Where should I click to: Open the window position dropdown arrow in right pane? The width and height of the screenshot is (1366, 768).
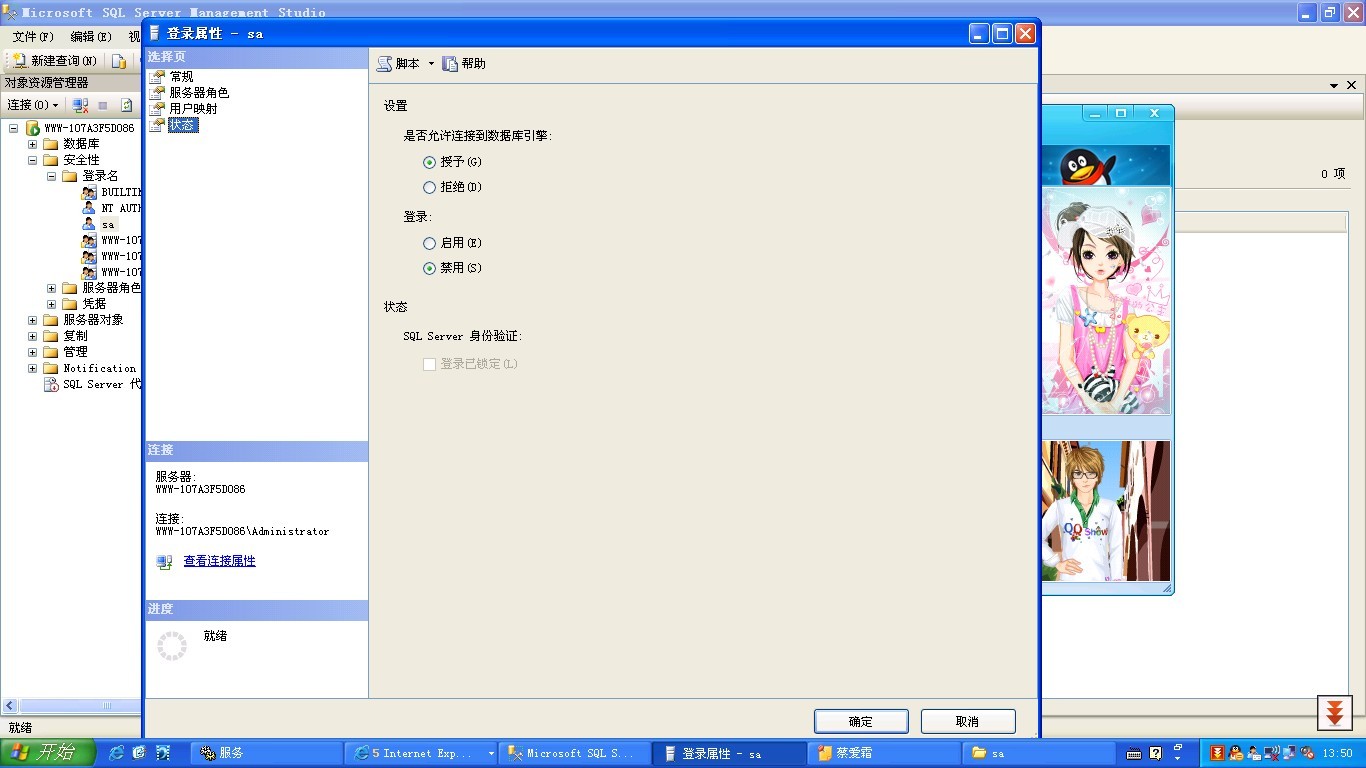[1334, 86]
